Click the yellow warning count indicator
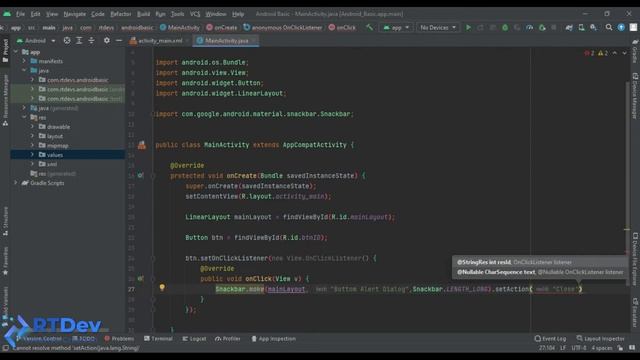640x360 pixels. pyautogui.click(x=603, y=53)
